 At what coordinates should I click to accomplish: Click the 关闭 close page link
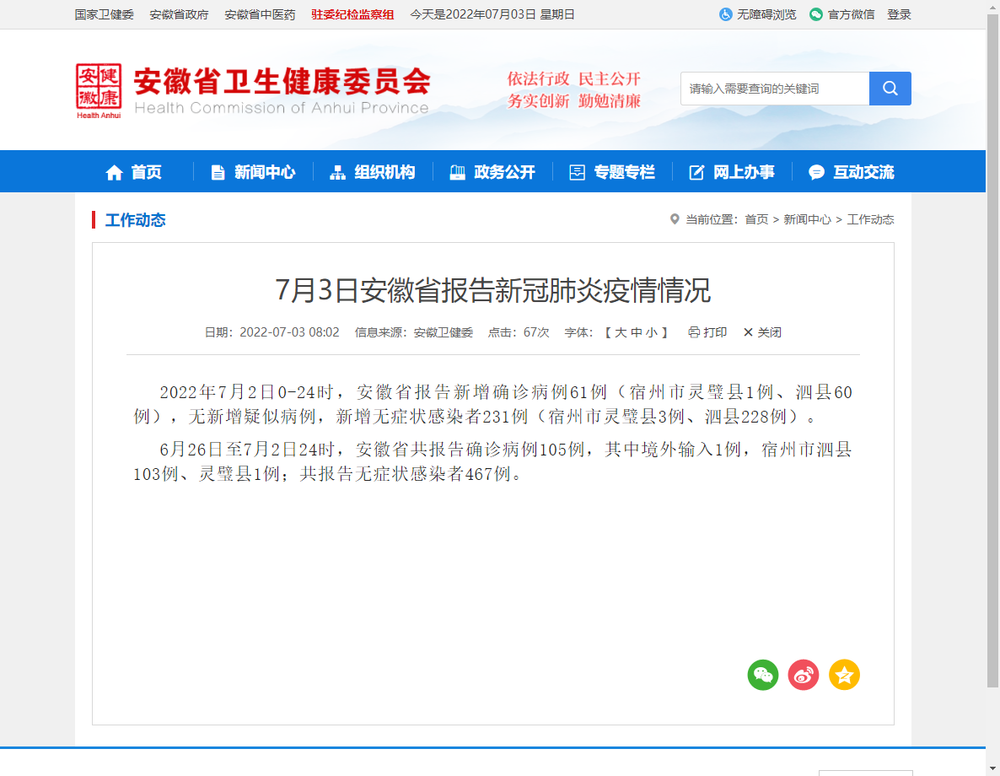point(762,332)
